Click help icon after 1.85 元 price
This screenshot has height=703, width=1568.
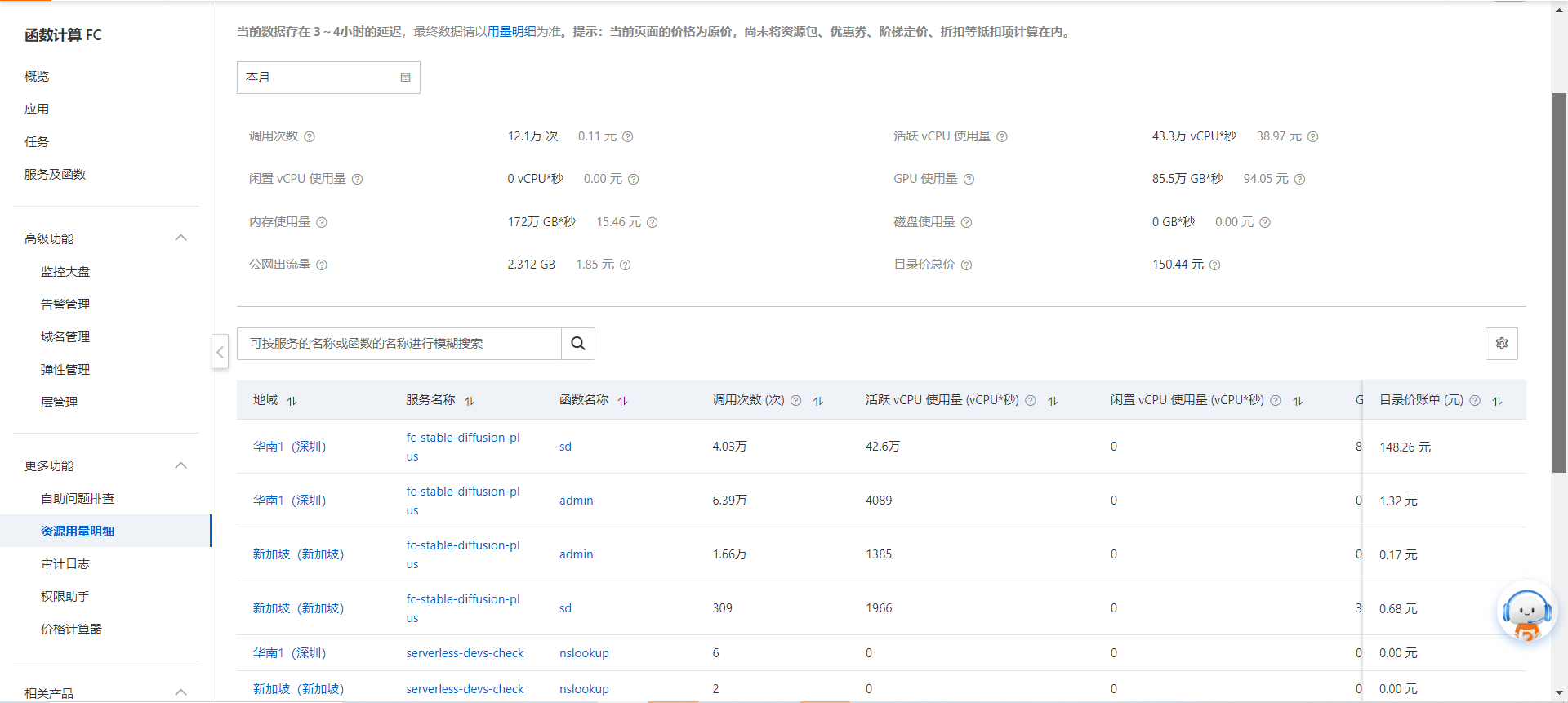tap(625, 265)
